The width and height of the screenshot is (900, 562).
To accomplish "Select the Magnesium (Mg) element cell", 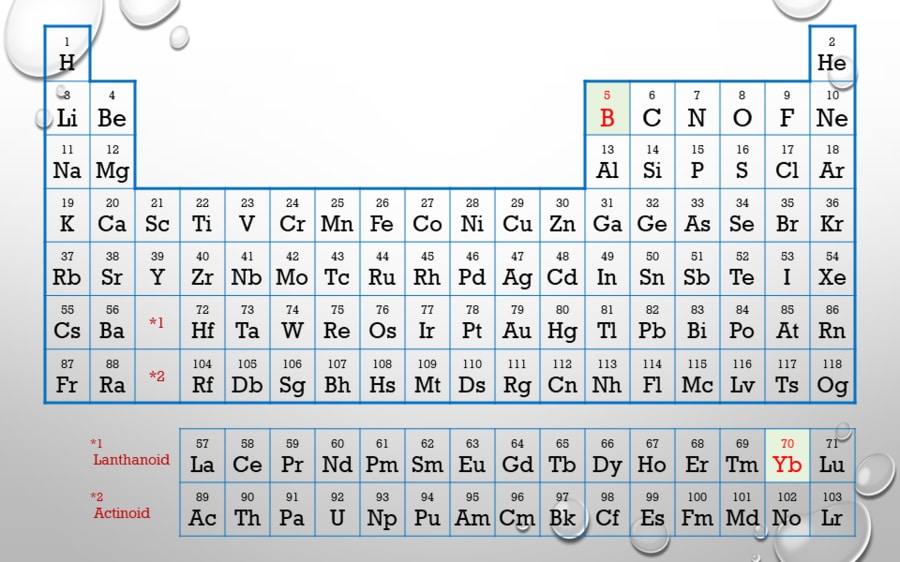I will pyautogui.click(x=112, y=161).
